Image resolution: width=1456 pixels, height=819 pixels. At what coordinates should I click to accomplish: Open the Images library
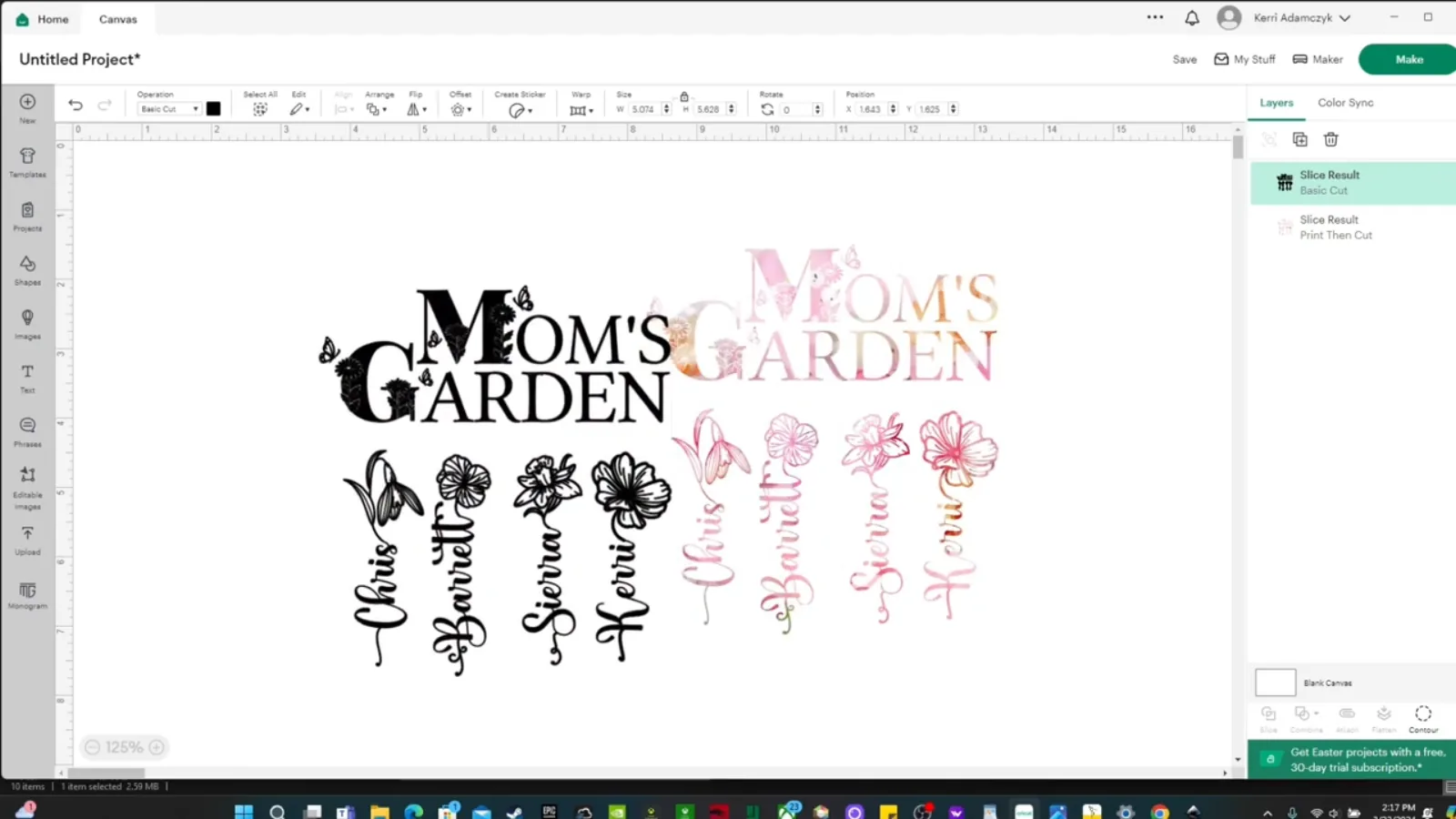pyautogui.click(x=27, y=324)
